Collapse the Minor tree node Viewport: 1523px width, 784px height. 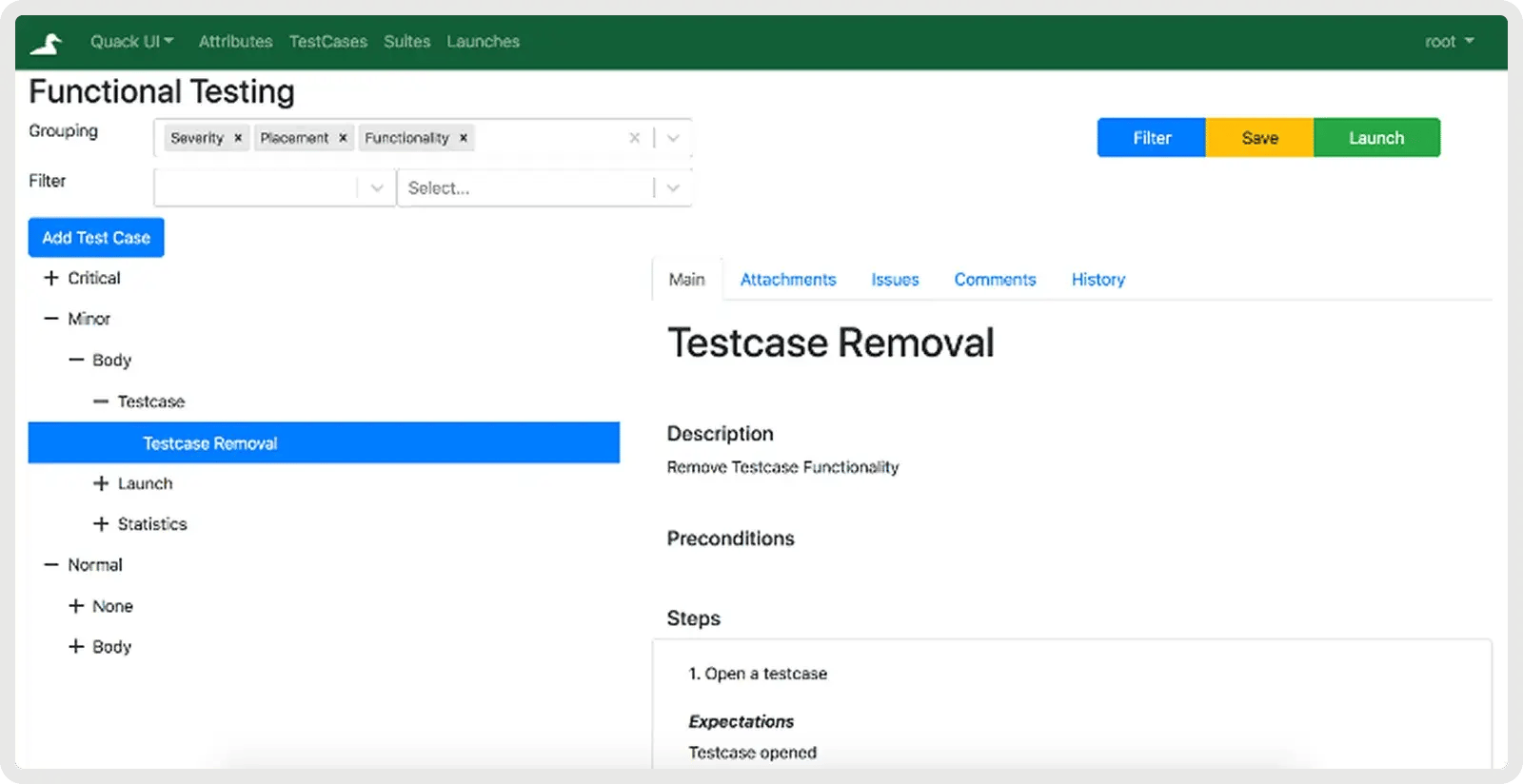[51, 319]
